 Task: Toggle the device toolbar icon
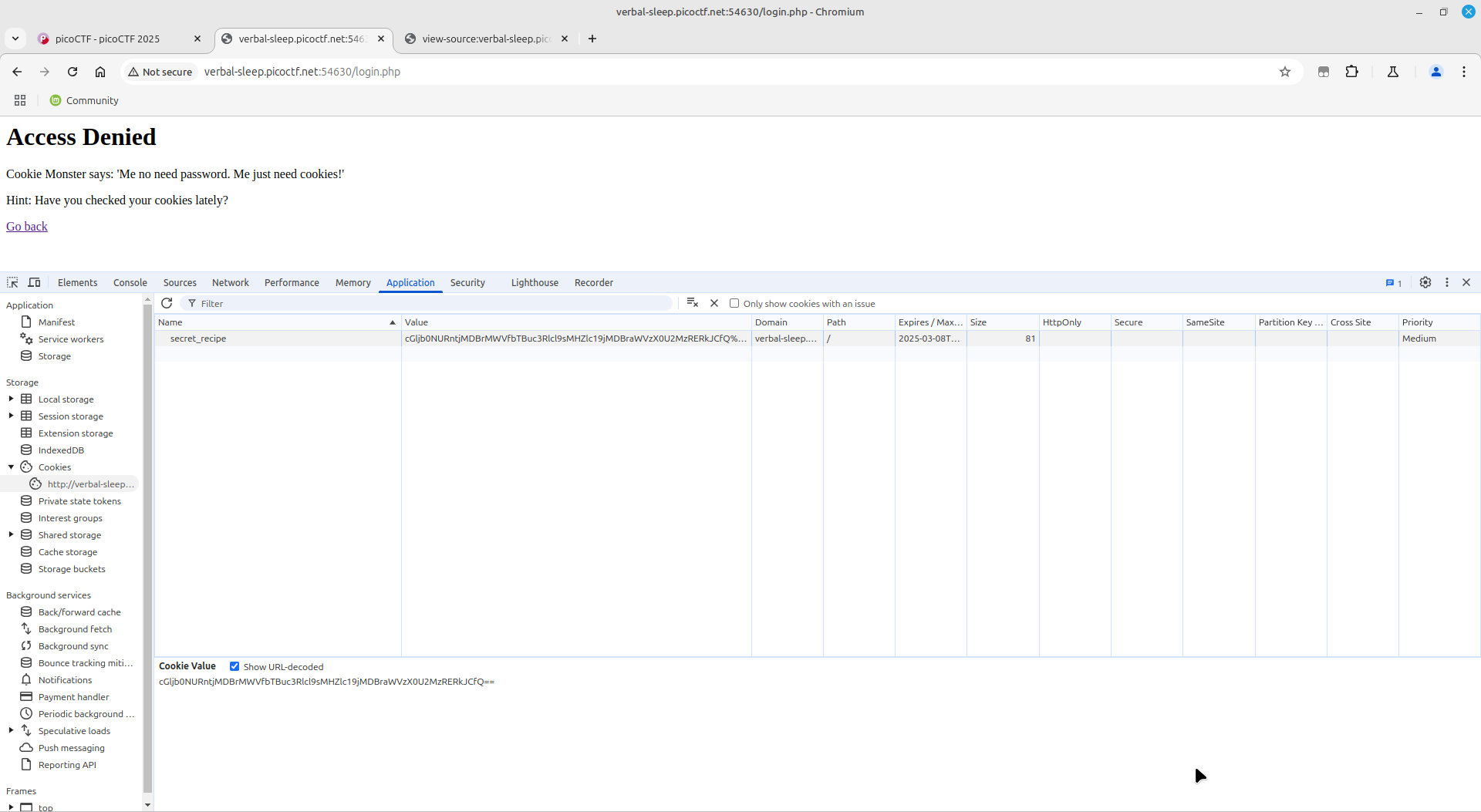[34, 282]
